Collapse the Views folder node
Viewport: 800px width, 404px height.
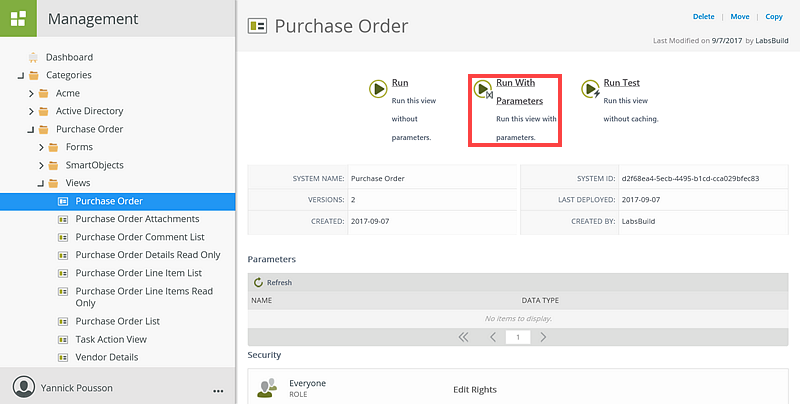click(x=41, y=184)
